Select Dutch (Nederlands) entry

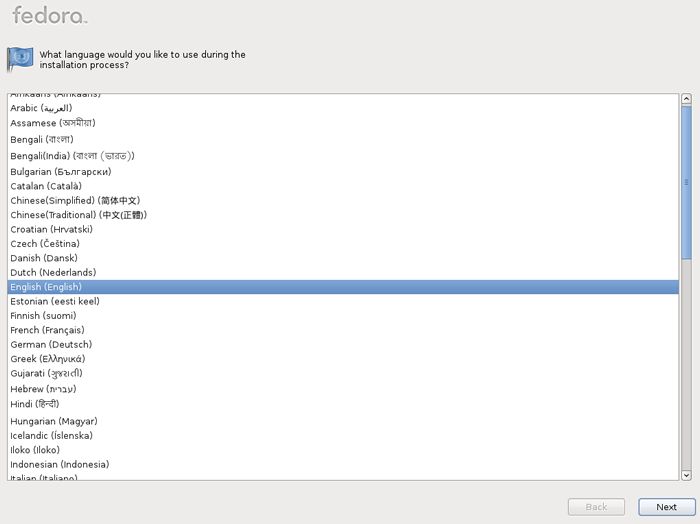343,272
